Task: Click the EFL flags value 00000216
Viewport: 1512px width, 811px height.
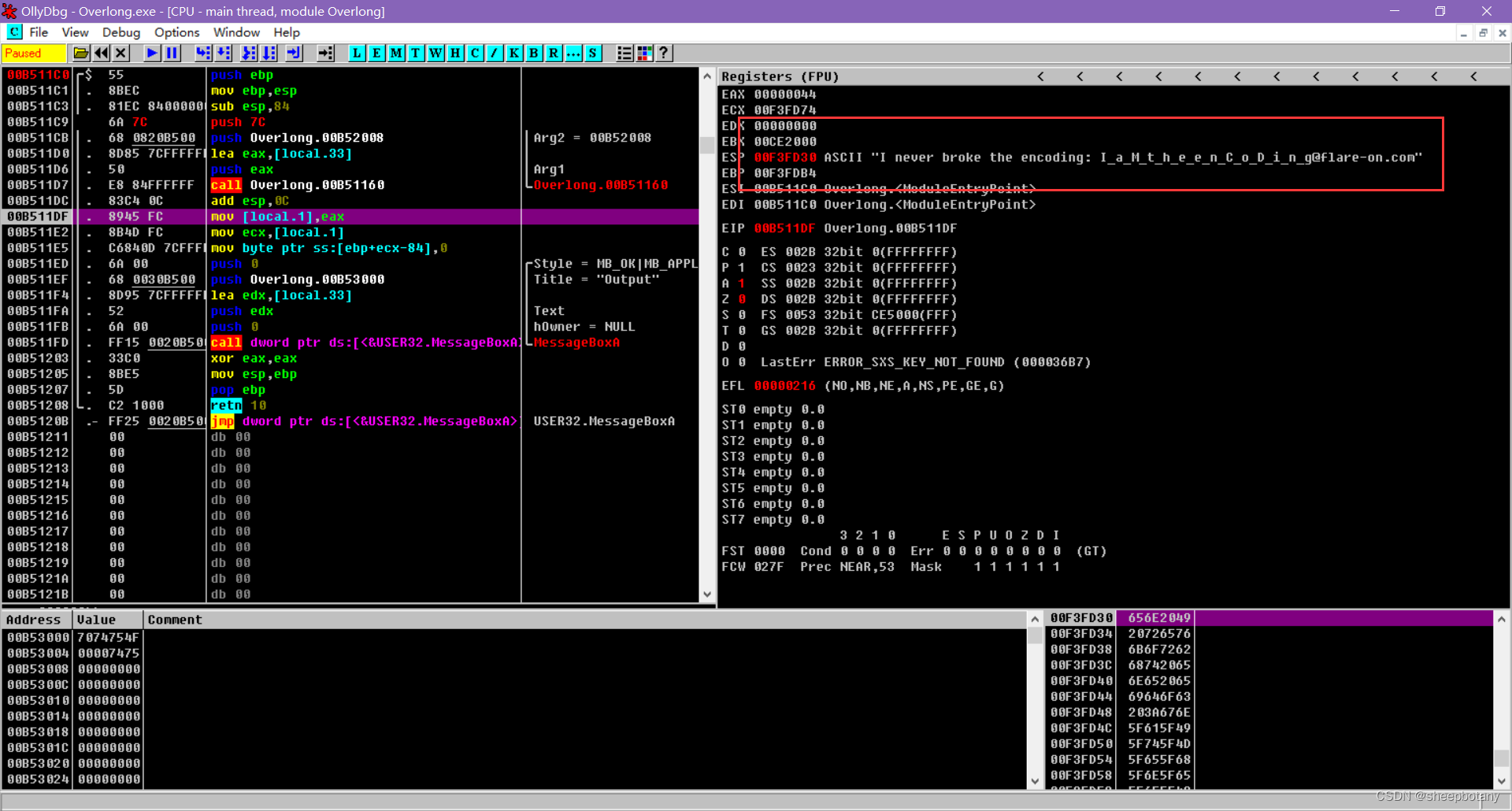Action: pos(785,386)
